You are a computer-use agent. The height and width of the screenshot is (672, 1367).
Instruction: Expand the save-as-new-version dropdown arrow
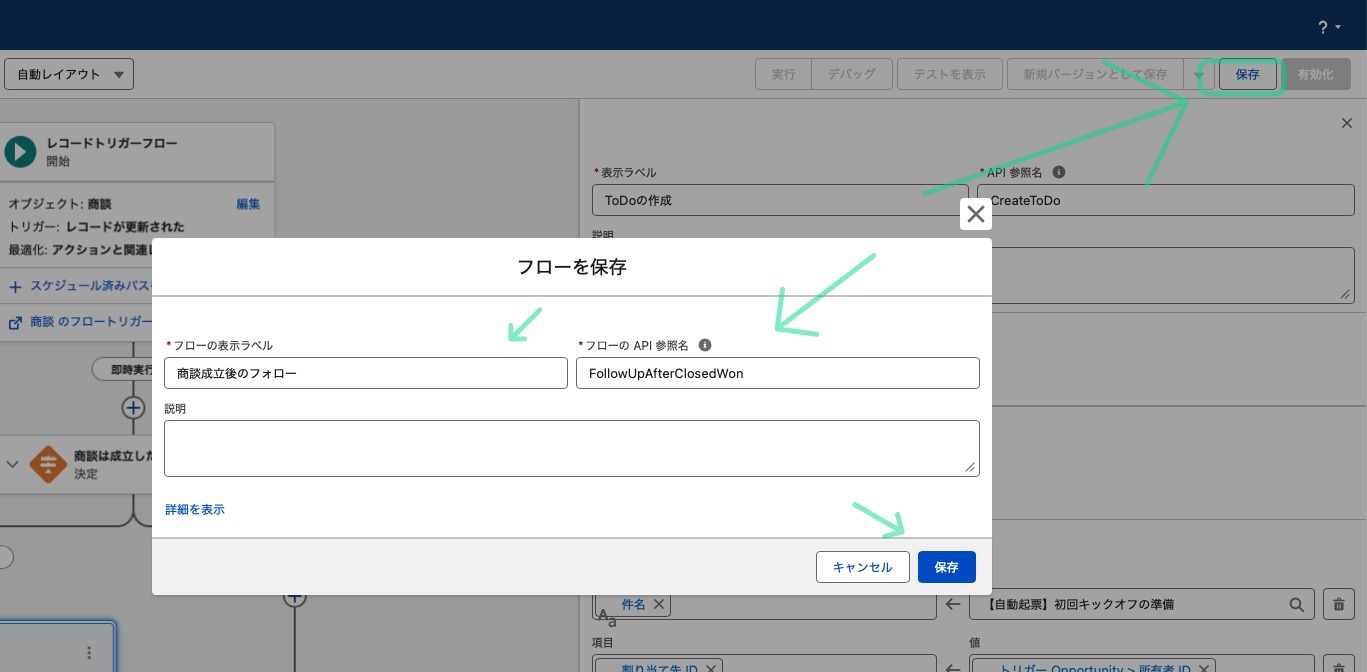[x=1199, y=75]
